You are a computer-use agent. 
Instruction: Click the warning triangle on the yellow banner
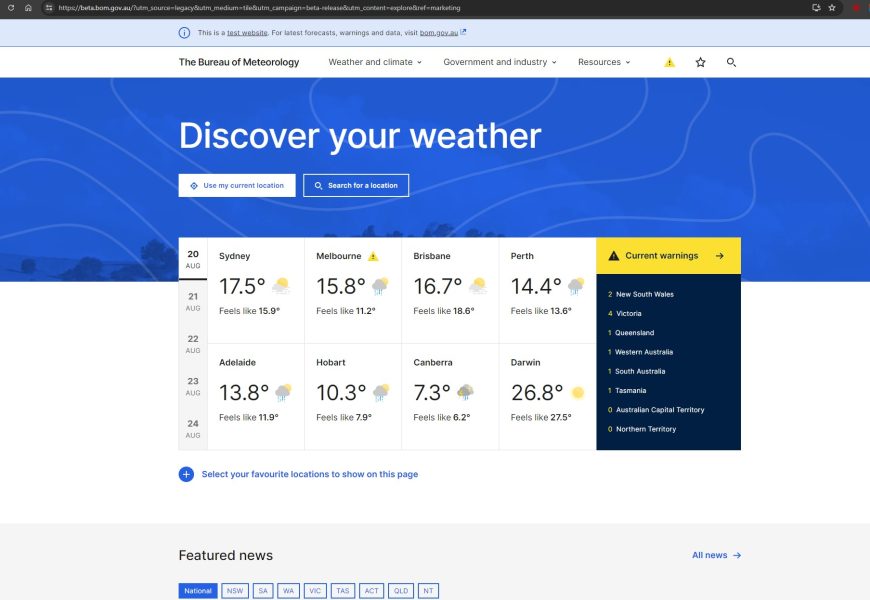(x=613, y=255)
